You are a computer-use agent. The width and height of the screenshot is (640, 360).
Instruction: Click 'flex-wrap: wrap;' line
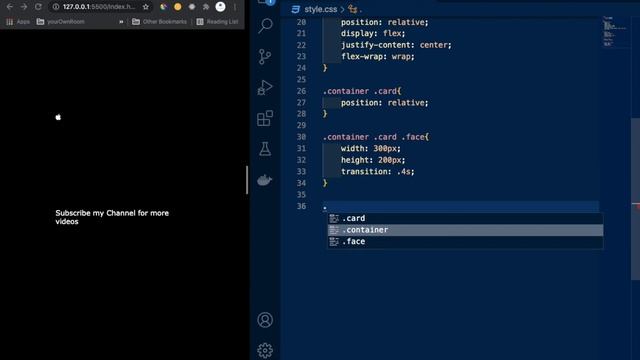378,56
